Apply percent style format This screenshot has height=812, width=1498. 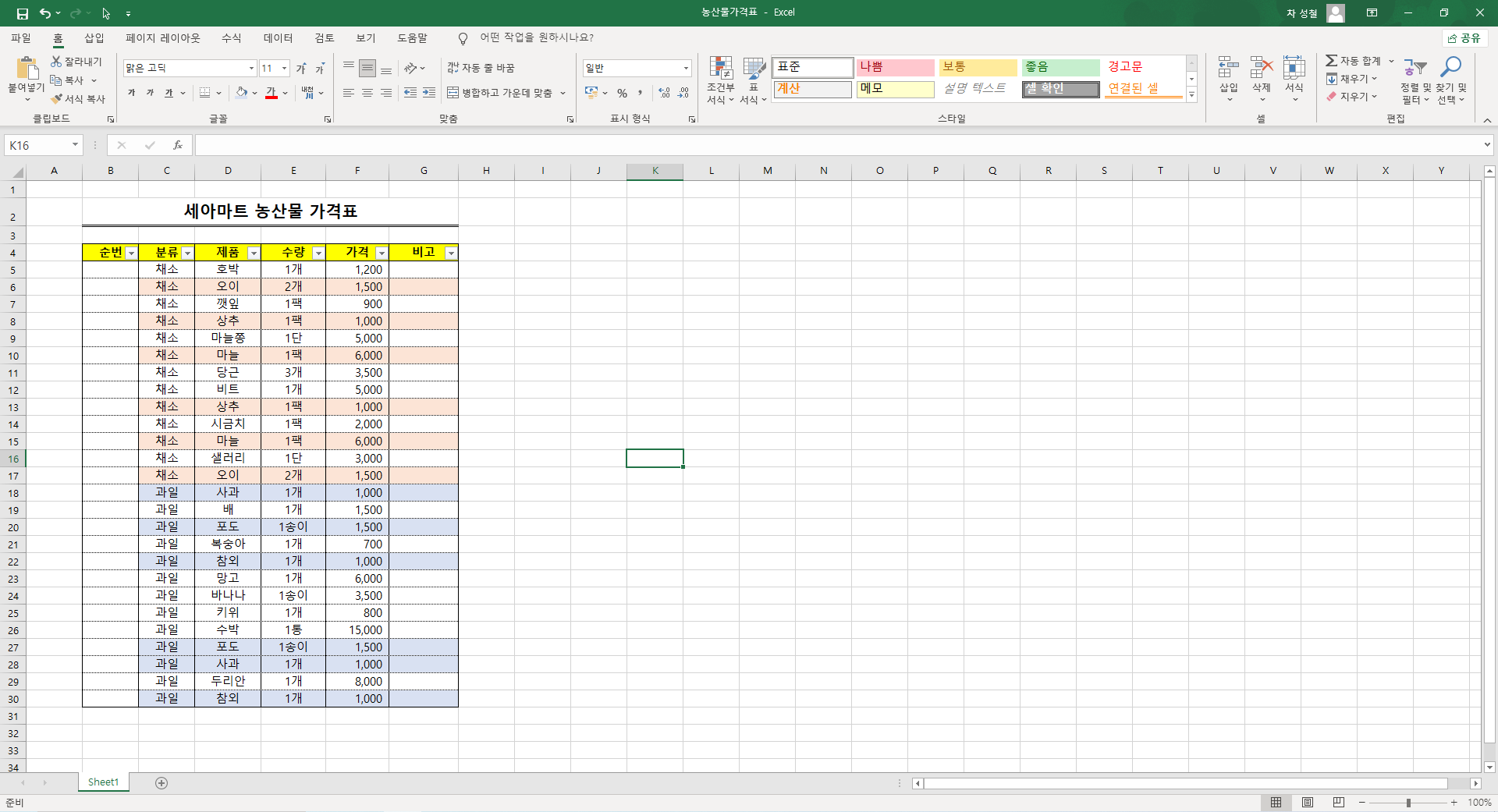pos(622,93)
